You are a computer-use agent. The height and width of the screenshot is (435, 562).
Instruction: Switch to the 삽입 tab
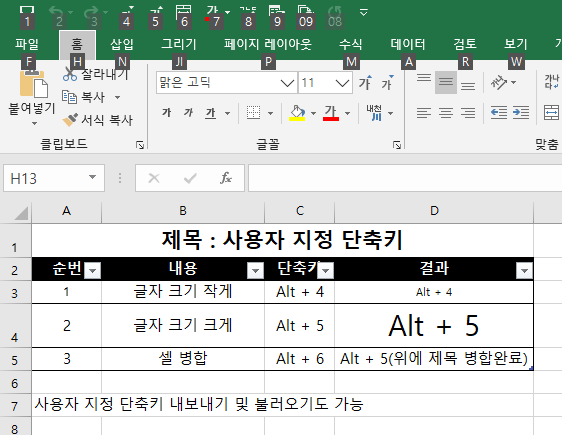(122, 44)
